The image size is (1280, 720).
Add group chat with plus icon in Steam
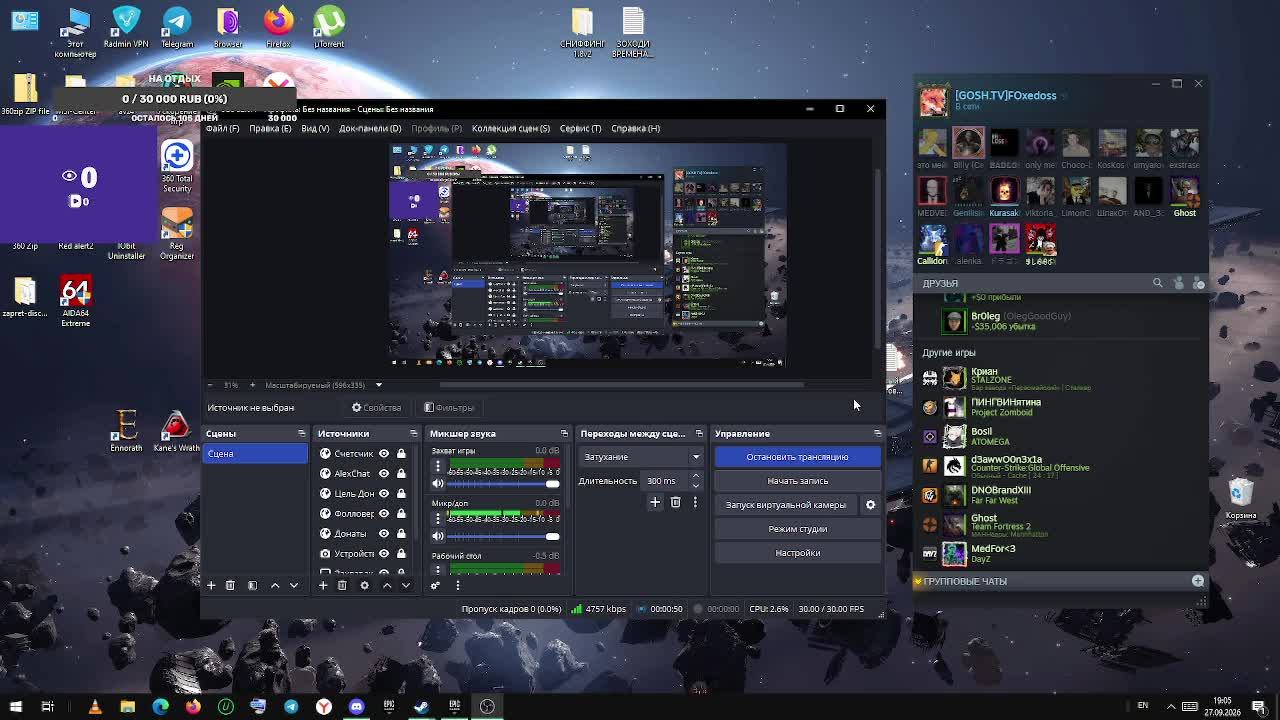(x=1198, y=581)
